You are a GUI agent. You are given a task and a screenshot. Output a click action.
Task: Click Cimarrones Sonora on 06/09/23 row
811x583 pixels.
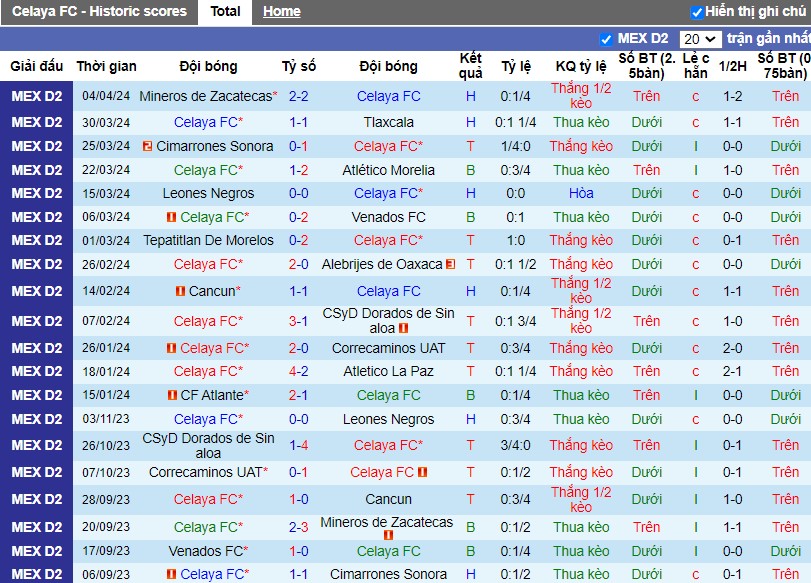[x=388, y=574]
